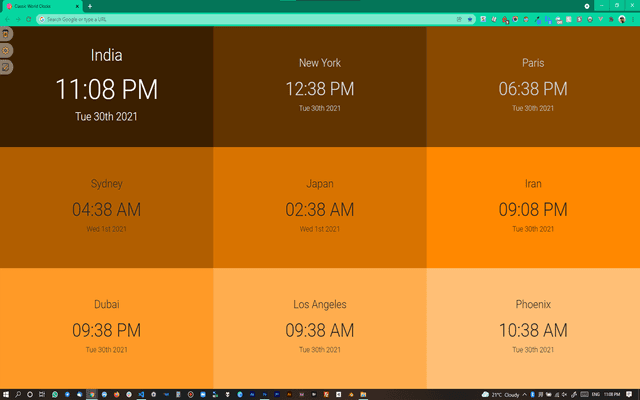Open the settings gear icon in left sidebar
This screenshot has height=400, width=640.
coord(6,50)
